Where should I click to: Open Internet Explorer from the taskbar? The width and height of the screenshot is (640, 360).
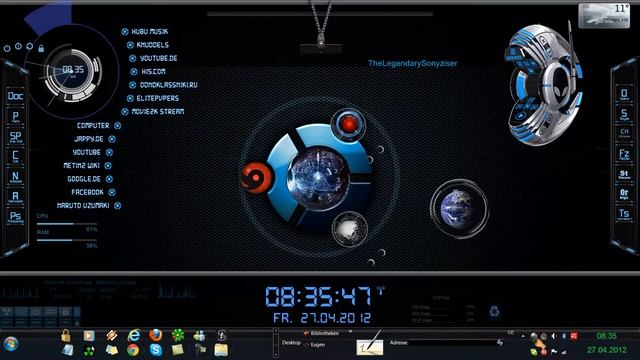133,336
